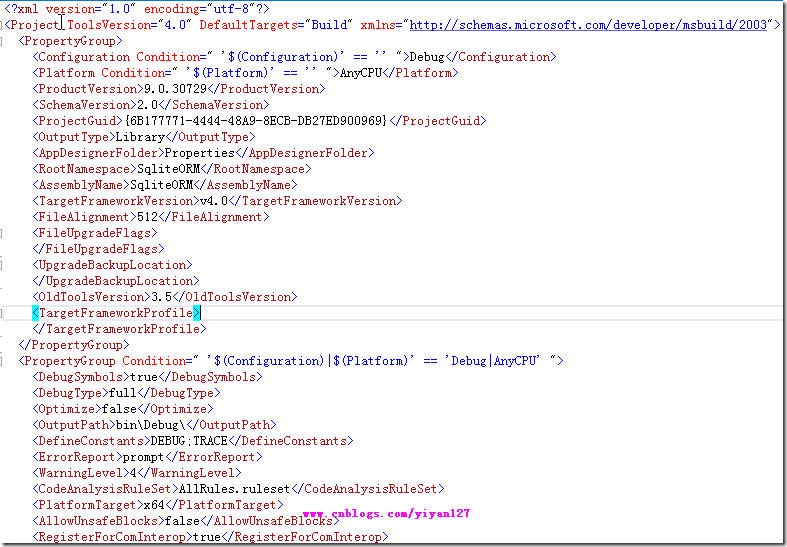Click the closing </OldToolsVersion> tag

[x=235, y=297]
